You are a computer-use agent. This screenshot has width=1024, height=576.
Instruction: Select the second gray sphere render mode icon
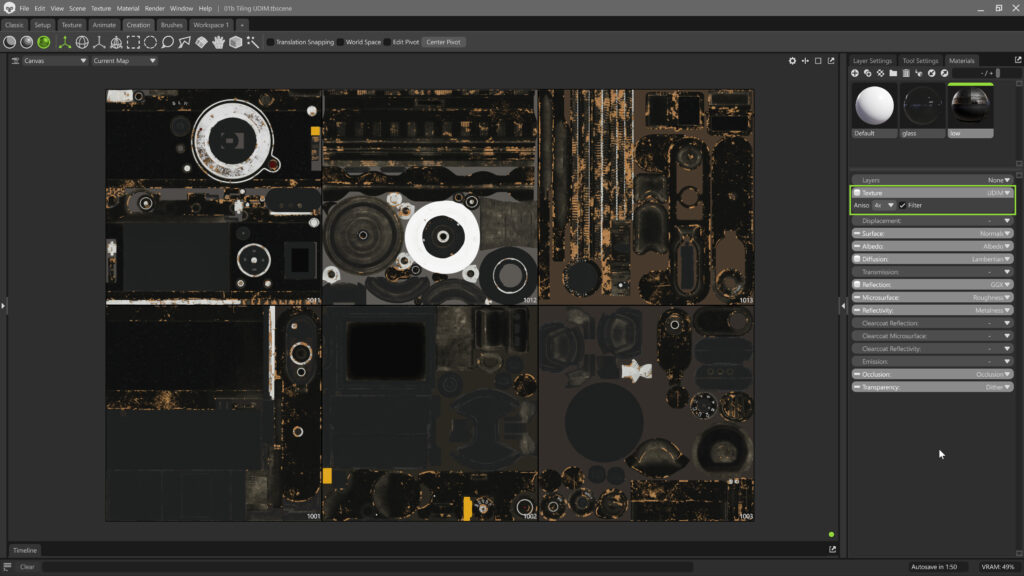point(27,42)
